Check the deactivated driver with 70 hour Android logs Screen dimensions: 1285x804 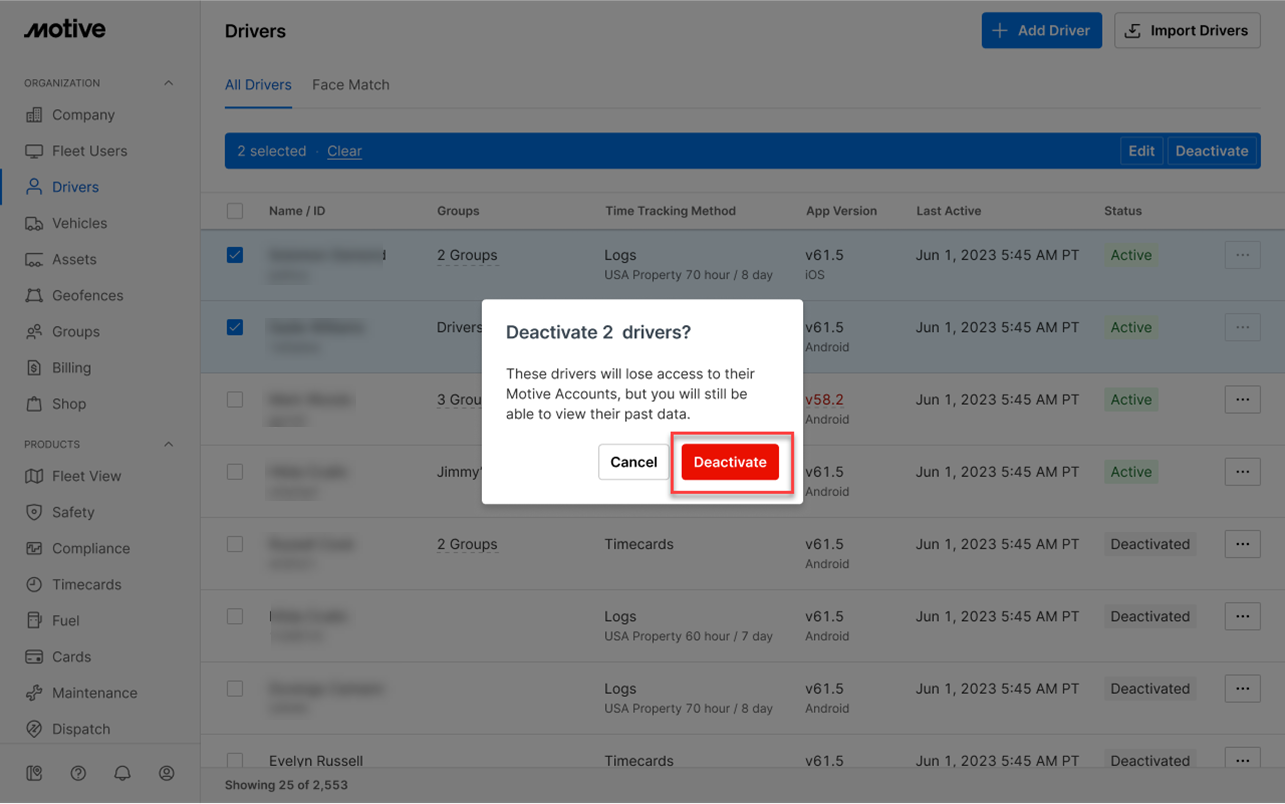point(235,689)
